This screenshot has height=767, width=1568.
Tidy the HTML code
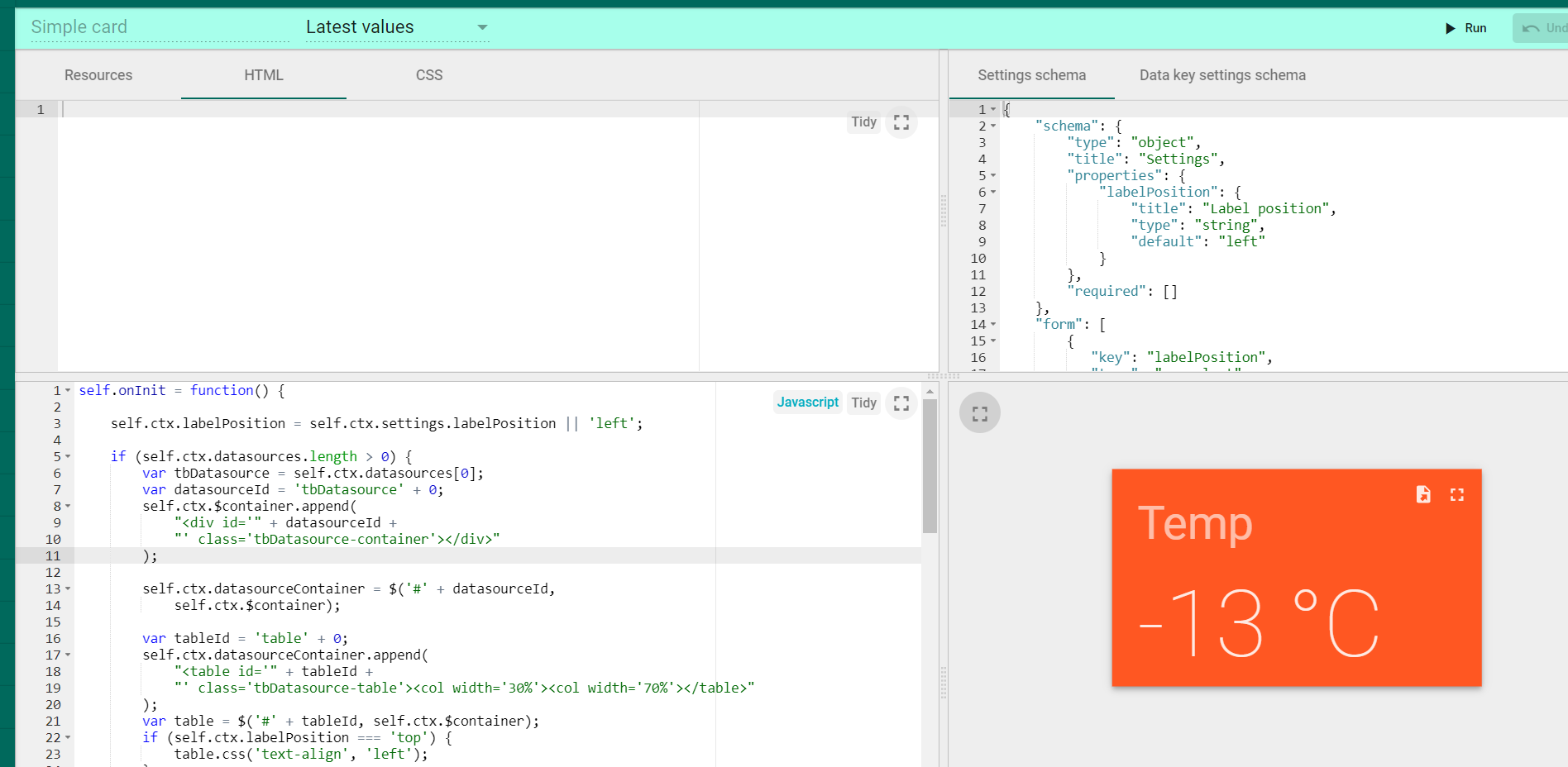coord(863,121)
